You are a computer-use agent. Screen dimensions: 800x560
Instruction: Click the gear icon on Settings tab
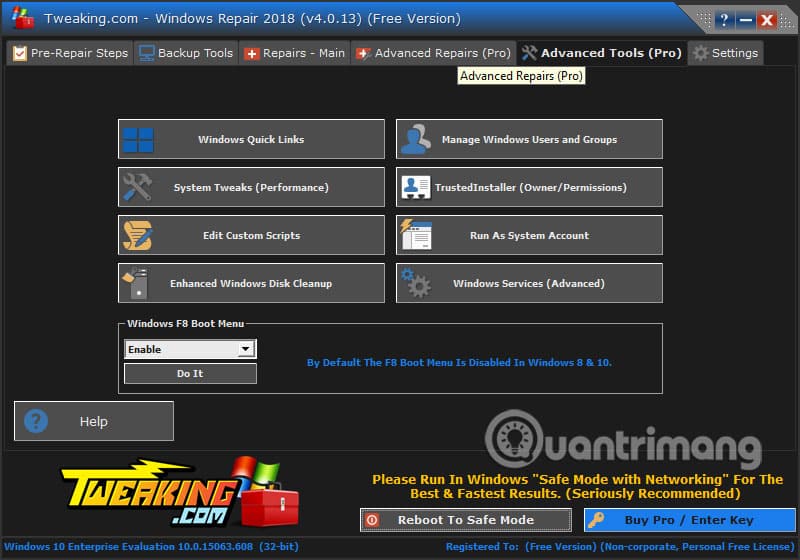click(701, 53)
